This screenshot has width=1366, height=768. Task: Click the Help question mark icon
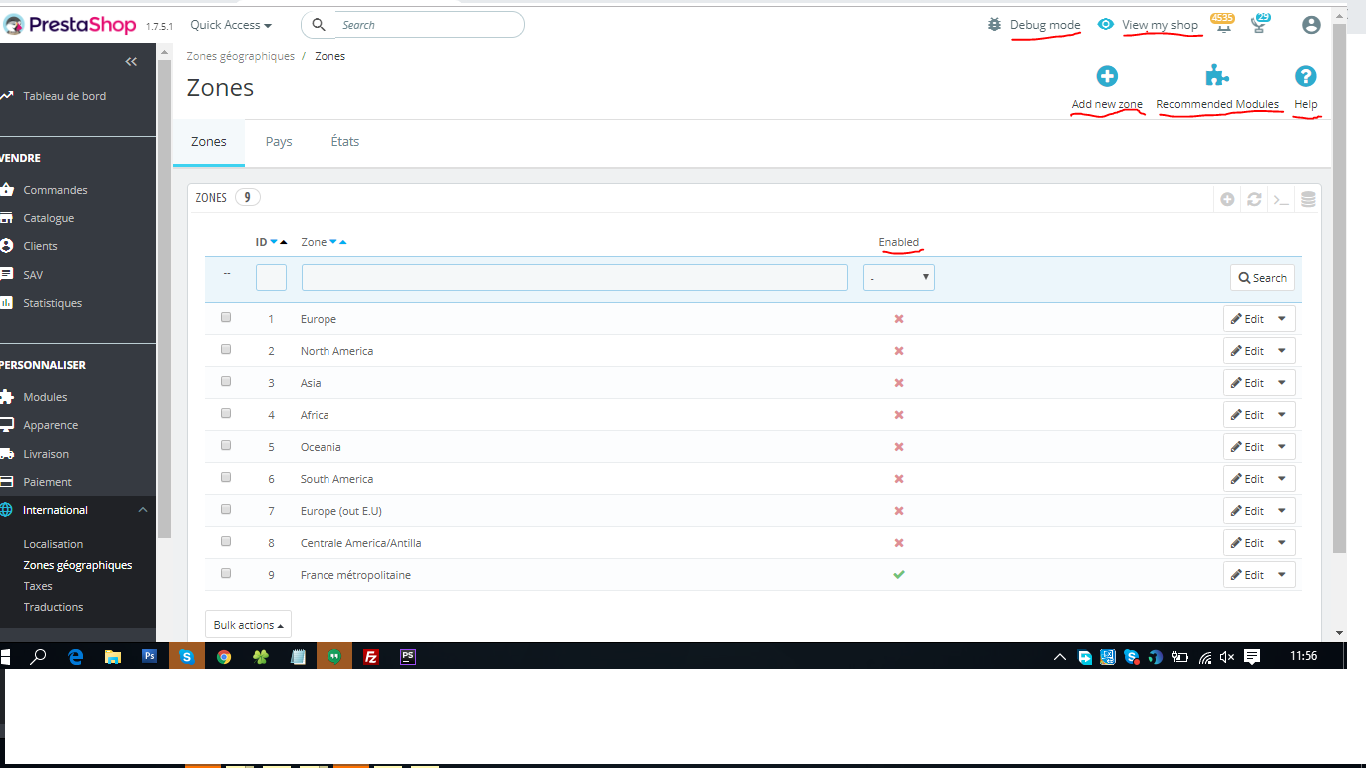pyautogui.click(x=1306, y=76)
